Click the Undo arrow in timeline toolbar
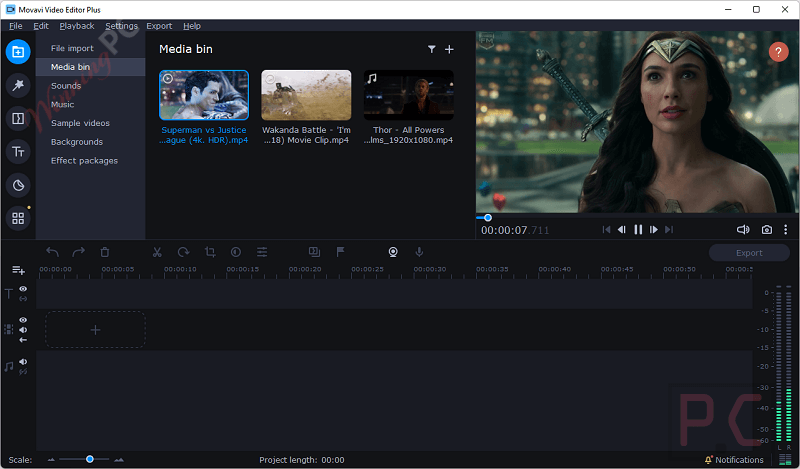Viewport: 800px width, 469px height. coord(53,252)
